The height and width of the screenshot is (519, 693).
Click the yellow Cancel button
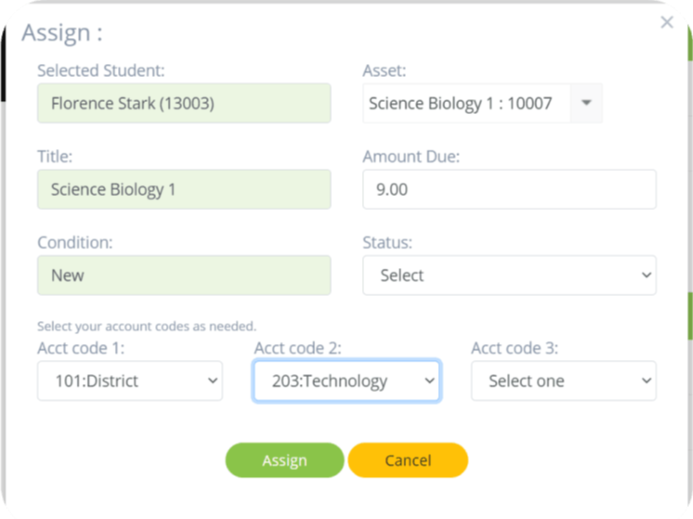408,460
